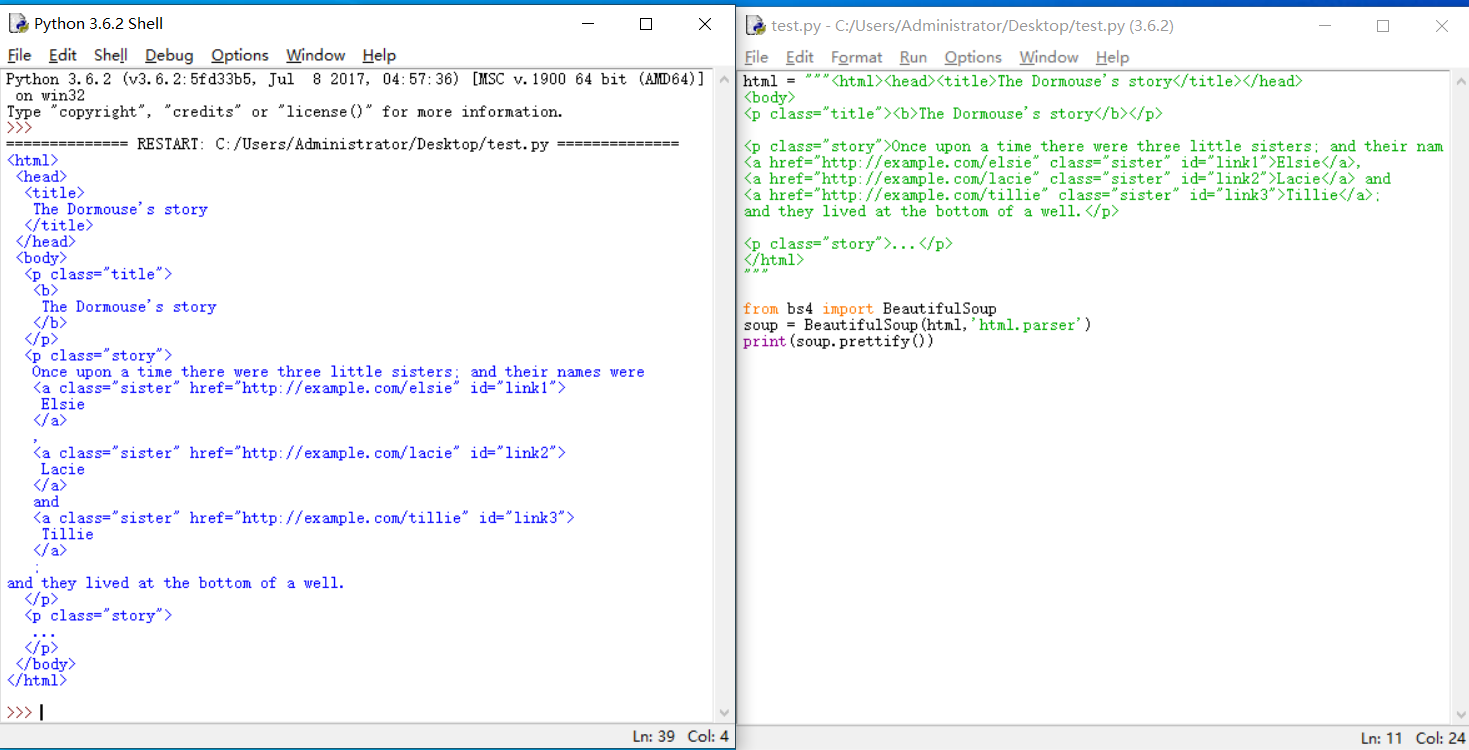This screenshot has height=750, width=1469.
Task: Click 'Ln: 39' in shell status bar
Action: click(x=654, y=736)
